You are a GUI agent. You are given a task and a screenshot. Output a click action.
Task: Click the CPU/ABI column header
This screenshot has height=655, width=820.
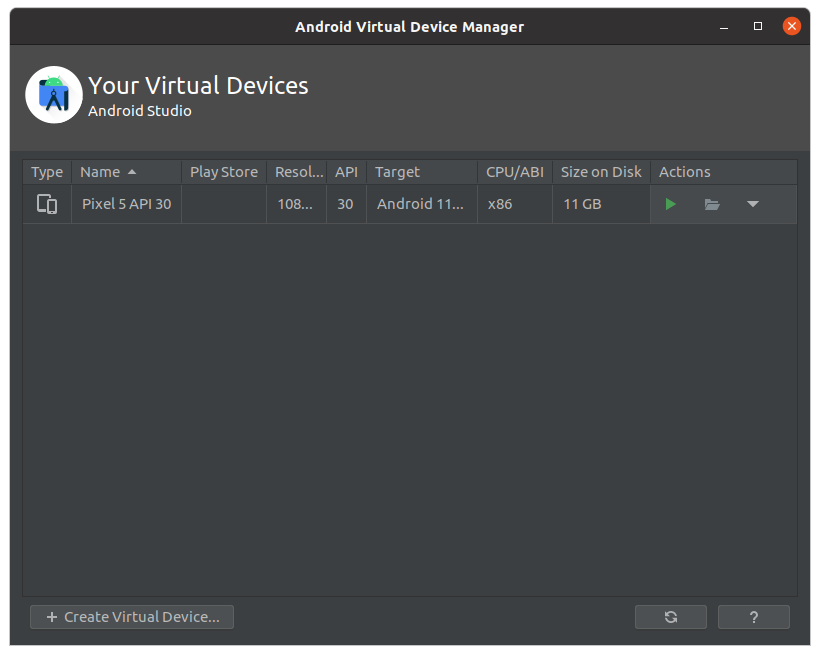point(515,172)
